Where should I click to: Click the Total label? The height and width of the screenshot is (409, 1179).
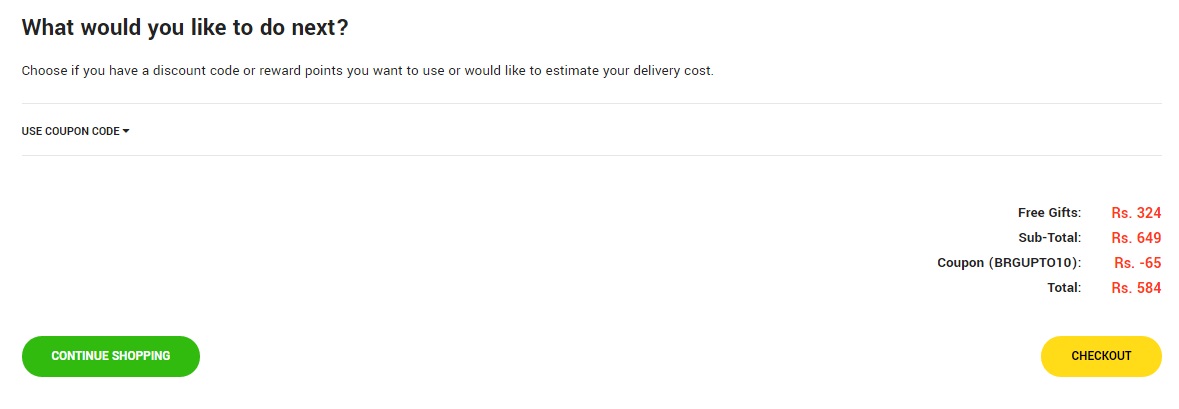pos(1064,288)
